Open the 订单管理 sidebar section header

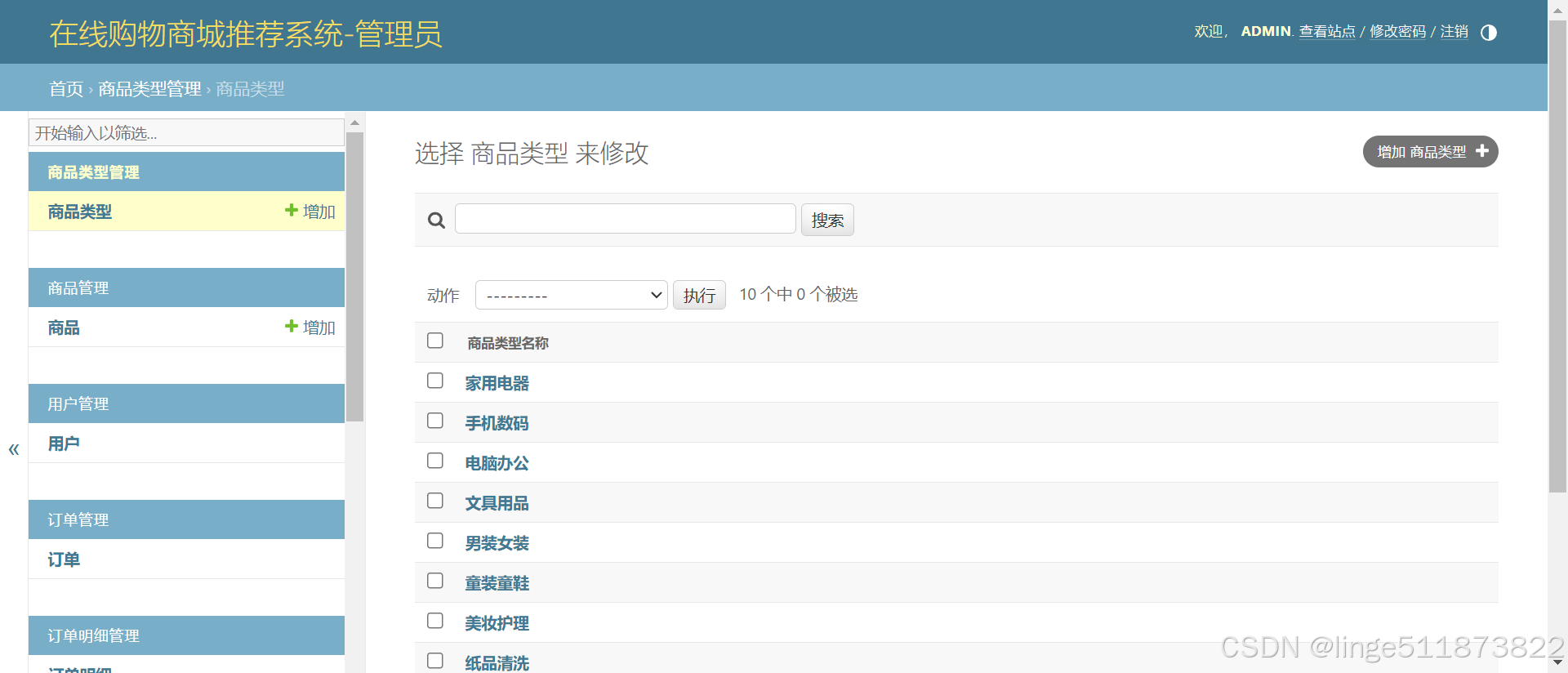tap(78, 520)
